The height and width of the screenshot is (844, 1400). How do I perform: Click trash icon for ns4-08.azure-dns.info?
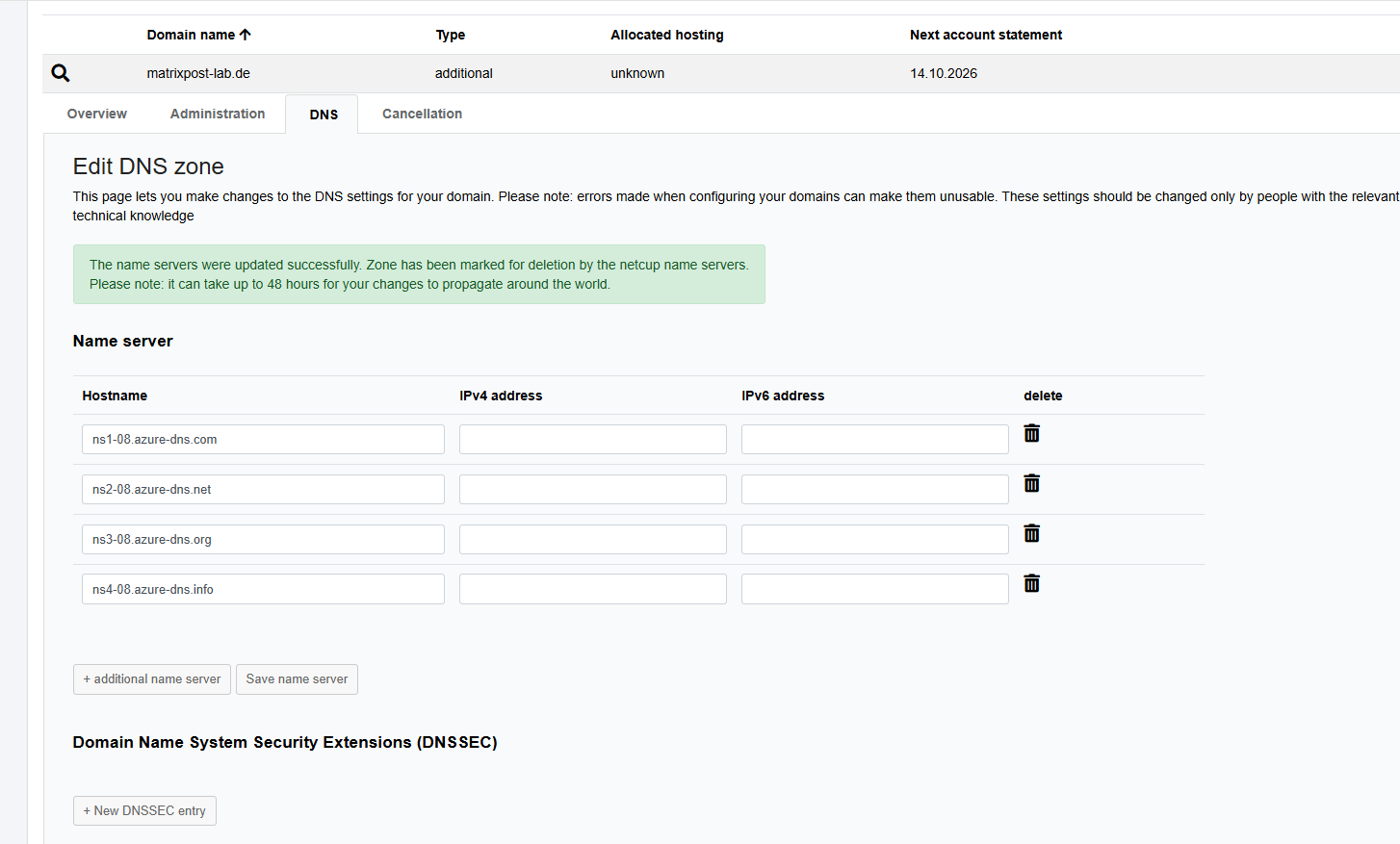[x=1031, y=584]
